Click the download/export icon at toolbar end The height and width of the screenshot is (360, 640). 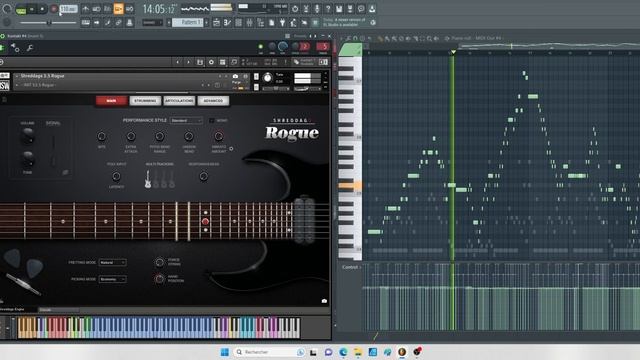372,9
